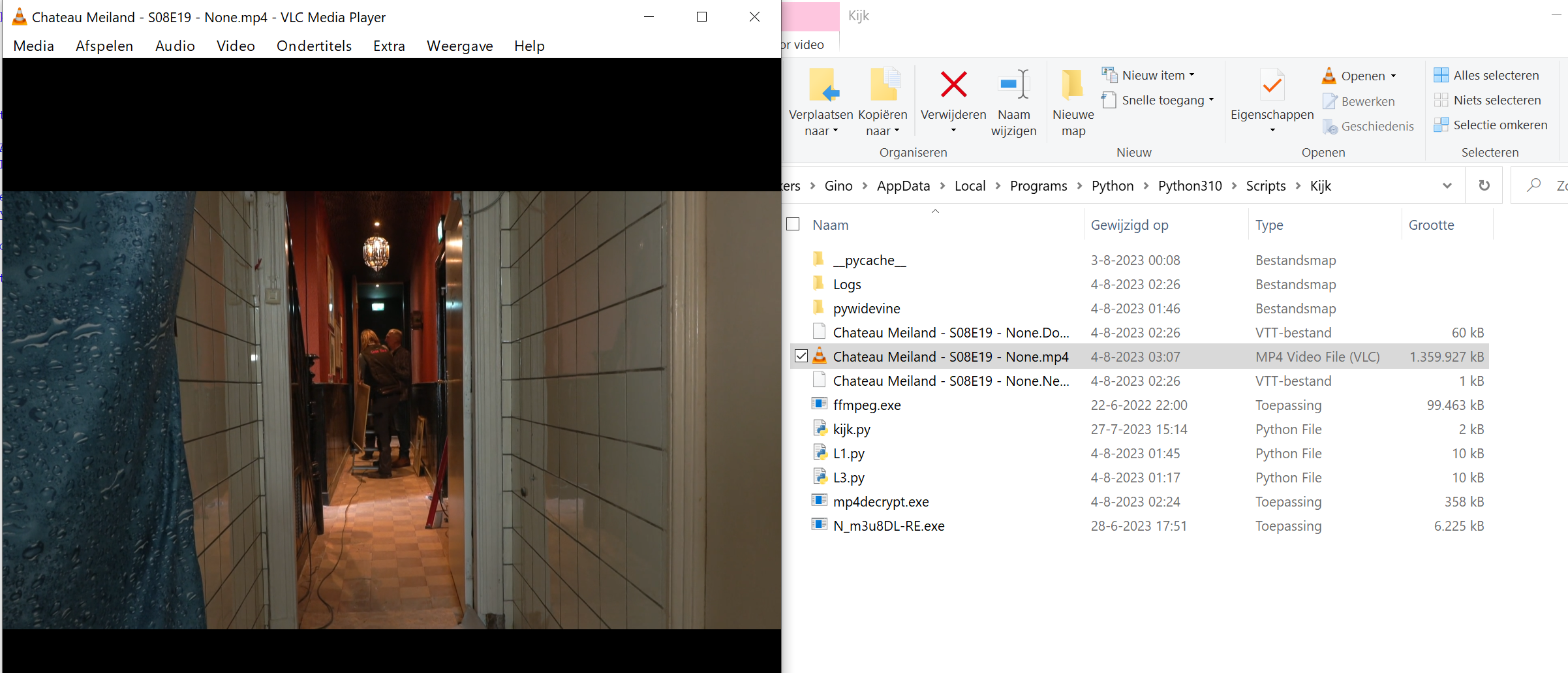Viewport: 1568px width, 673px height.
Task: Click the search magnifier icon in Explorer
Action: 1533,185
